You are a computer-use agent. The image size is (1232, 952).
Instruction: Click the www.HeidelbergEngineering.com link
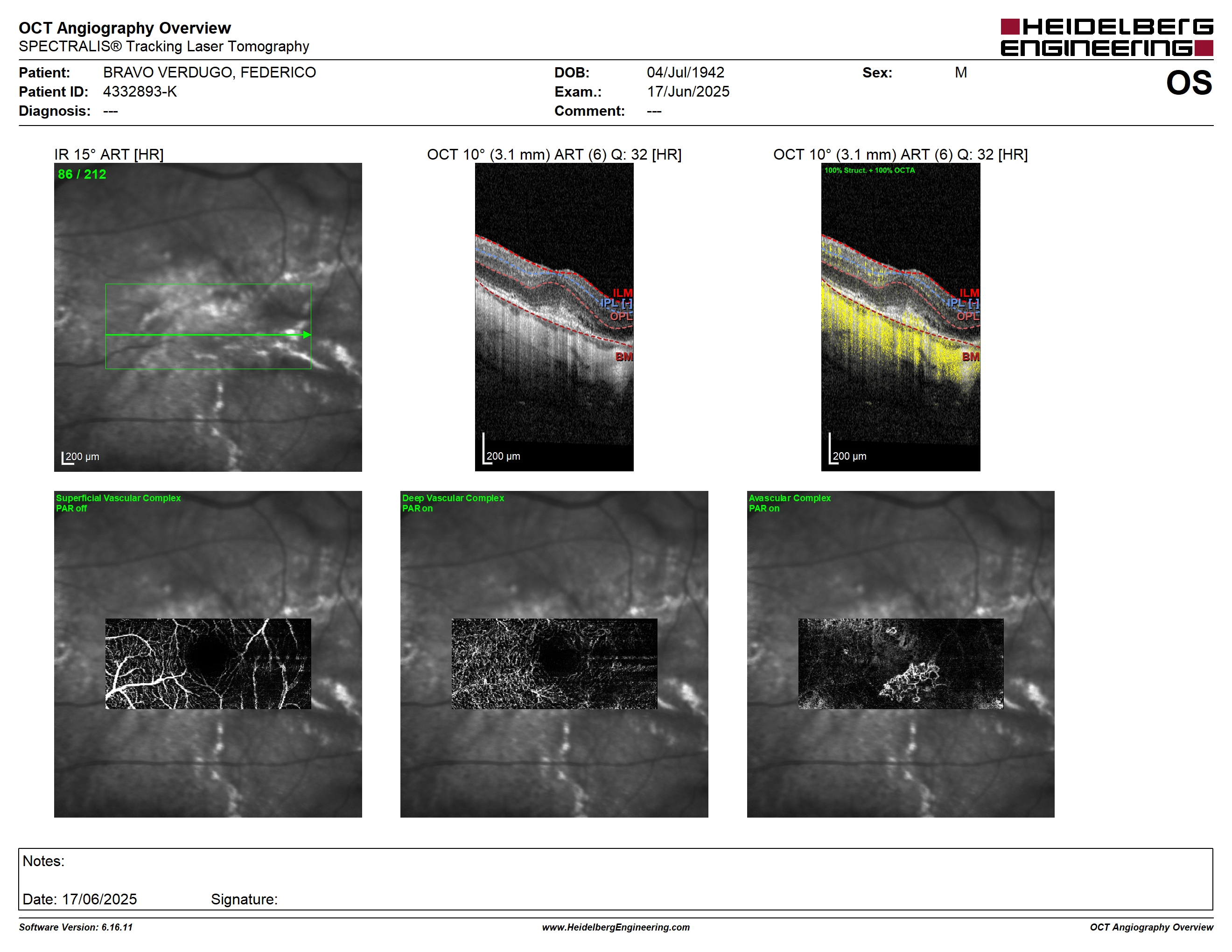click(616, 927)
